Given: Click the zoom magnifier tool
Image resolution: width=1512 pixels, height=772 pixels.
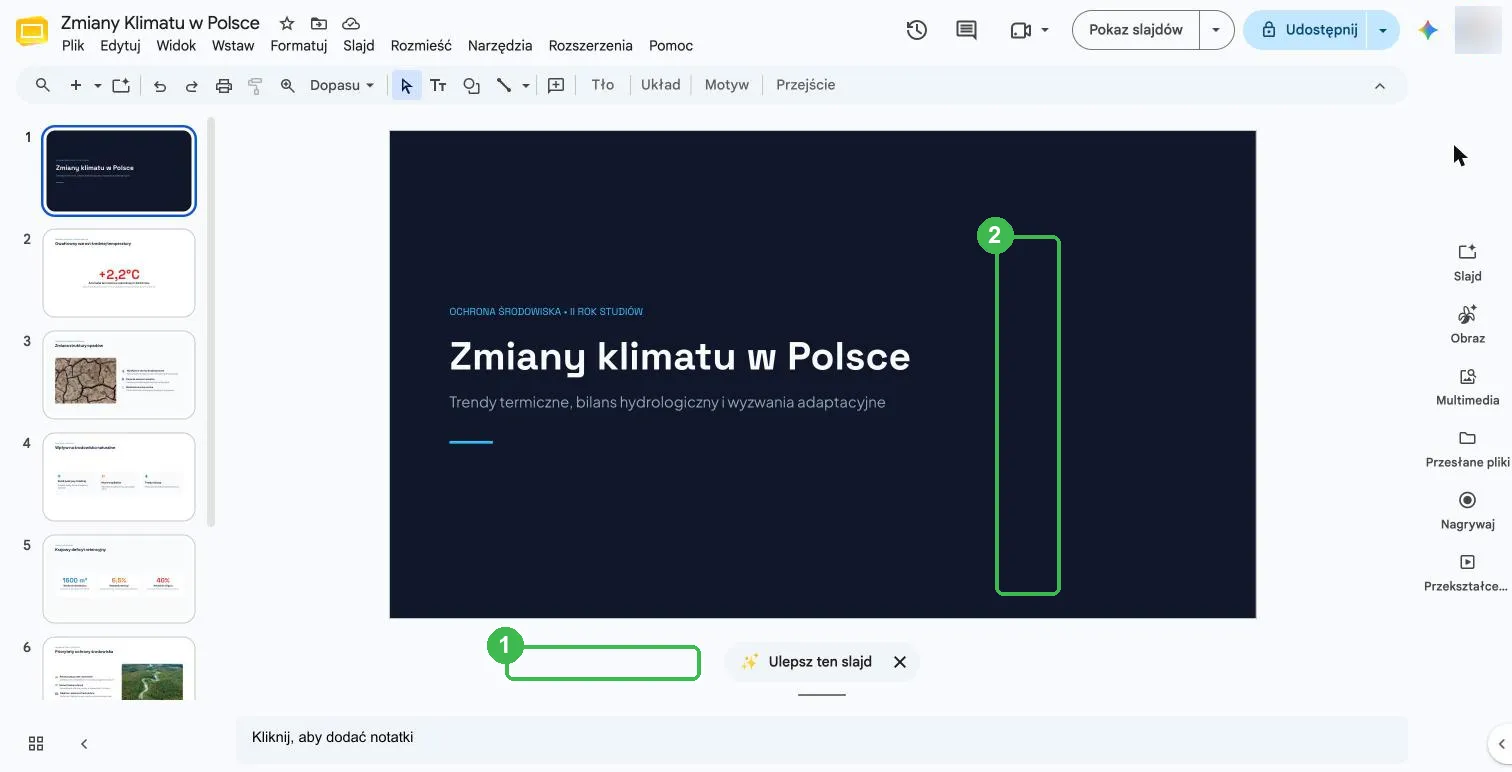Looking at the screenshot, I should click(288, 86).
